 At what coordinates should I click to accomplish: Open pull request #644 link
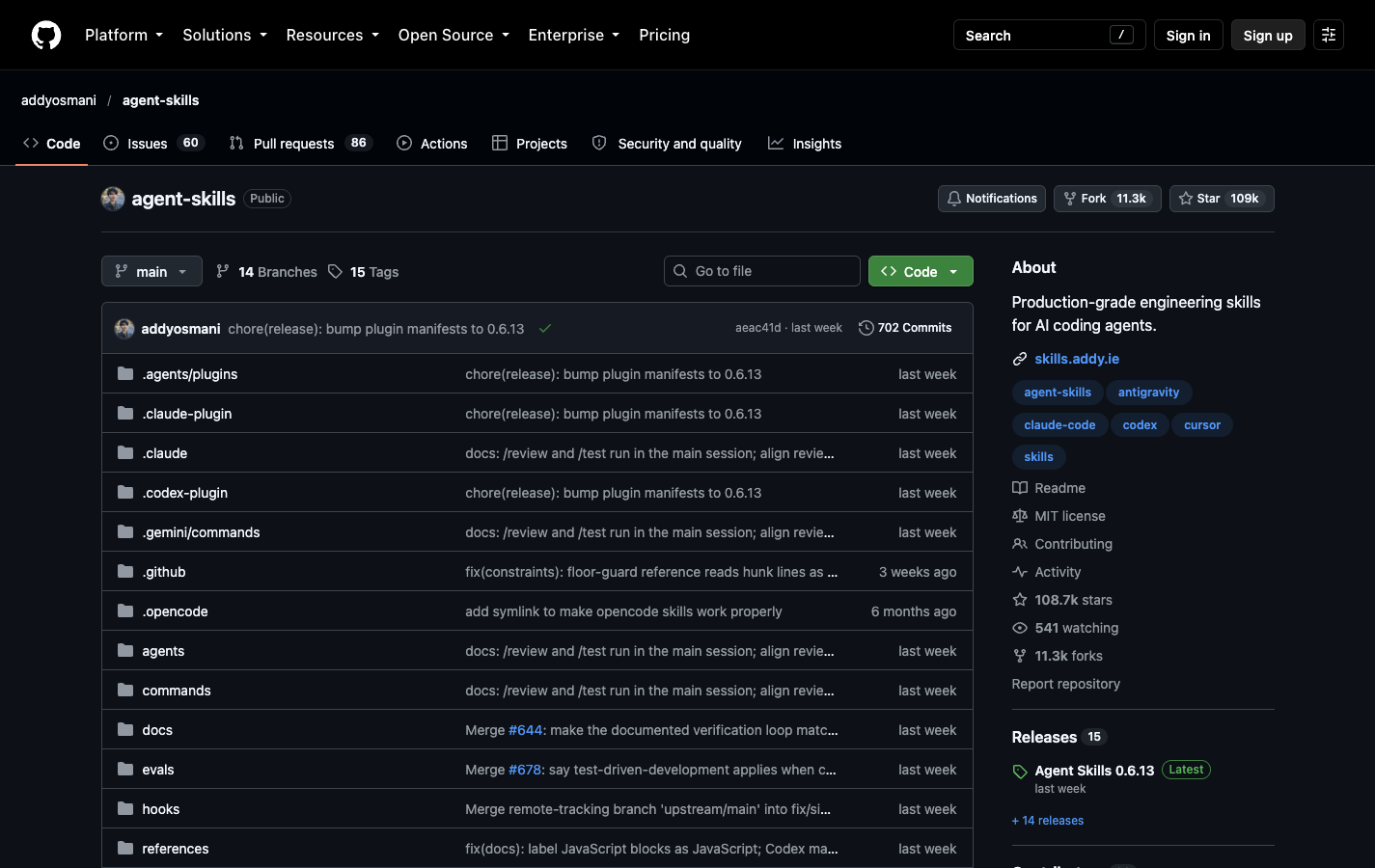click(x=525, y=730)
